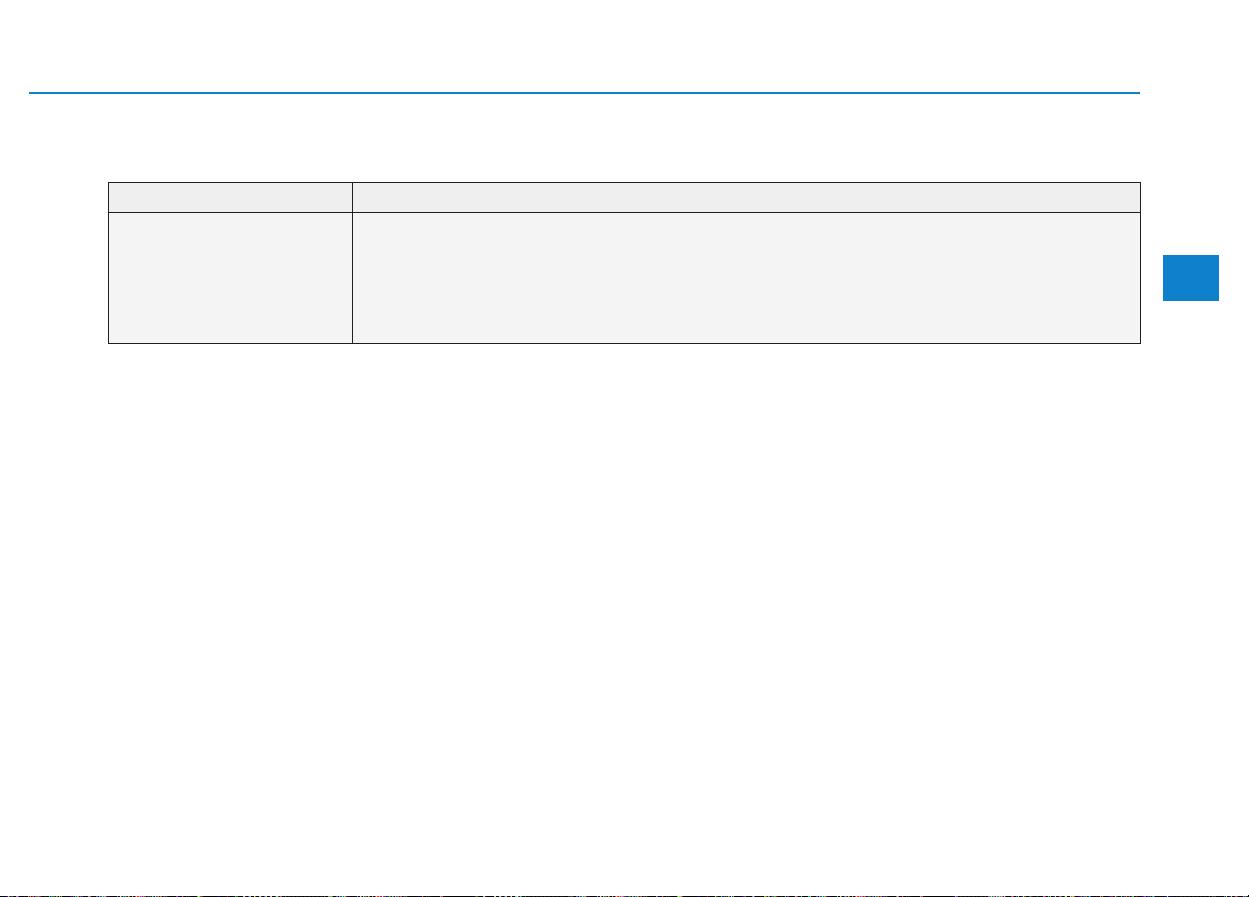Click the blue chapter tab square
1249x897 pixels.
(x=1191, y=278)
